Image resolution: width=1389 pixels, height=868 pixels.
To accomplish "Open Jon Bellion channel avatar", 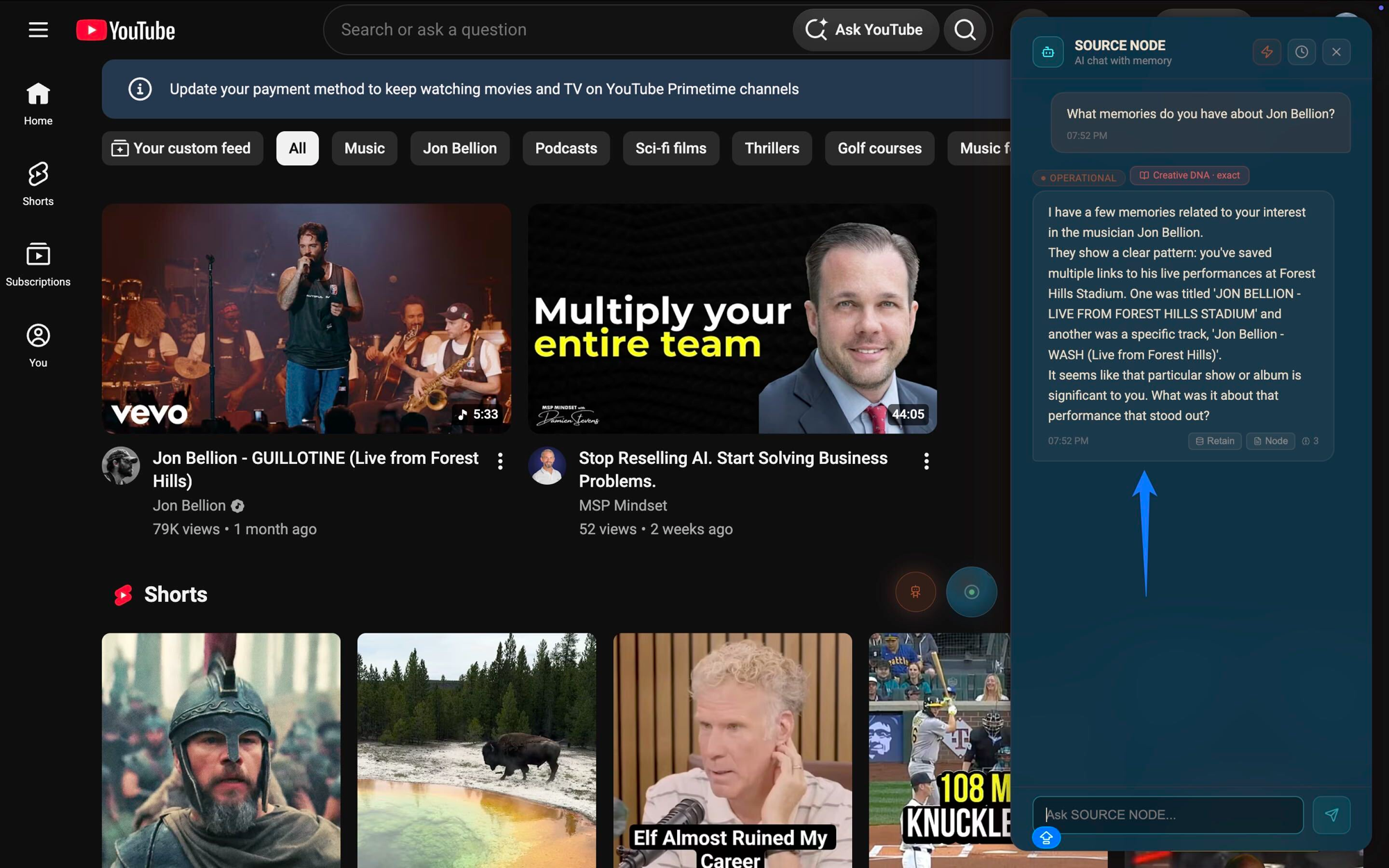I will [x=121, y=465].
